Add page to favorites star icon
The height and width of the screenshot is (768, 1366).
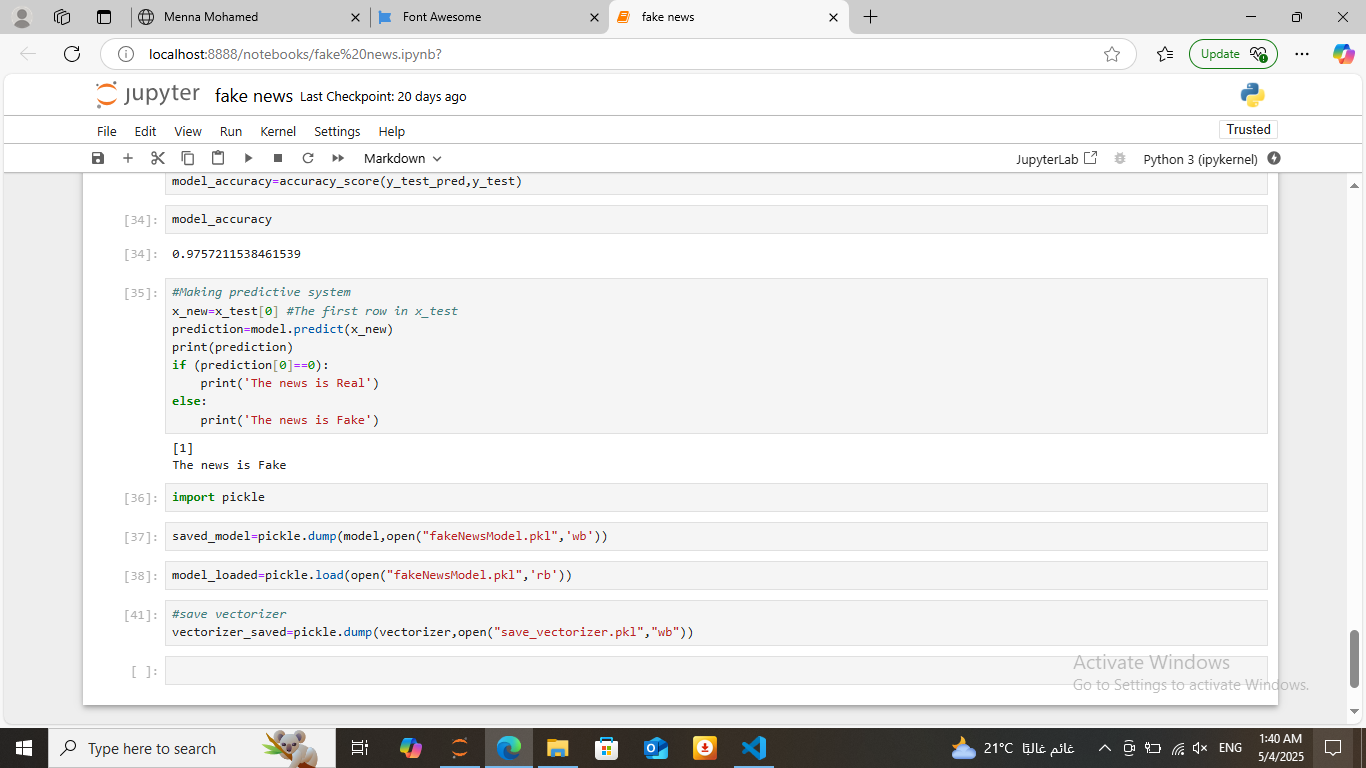pyautogui.click(x=1112, y=54)
